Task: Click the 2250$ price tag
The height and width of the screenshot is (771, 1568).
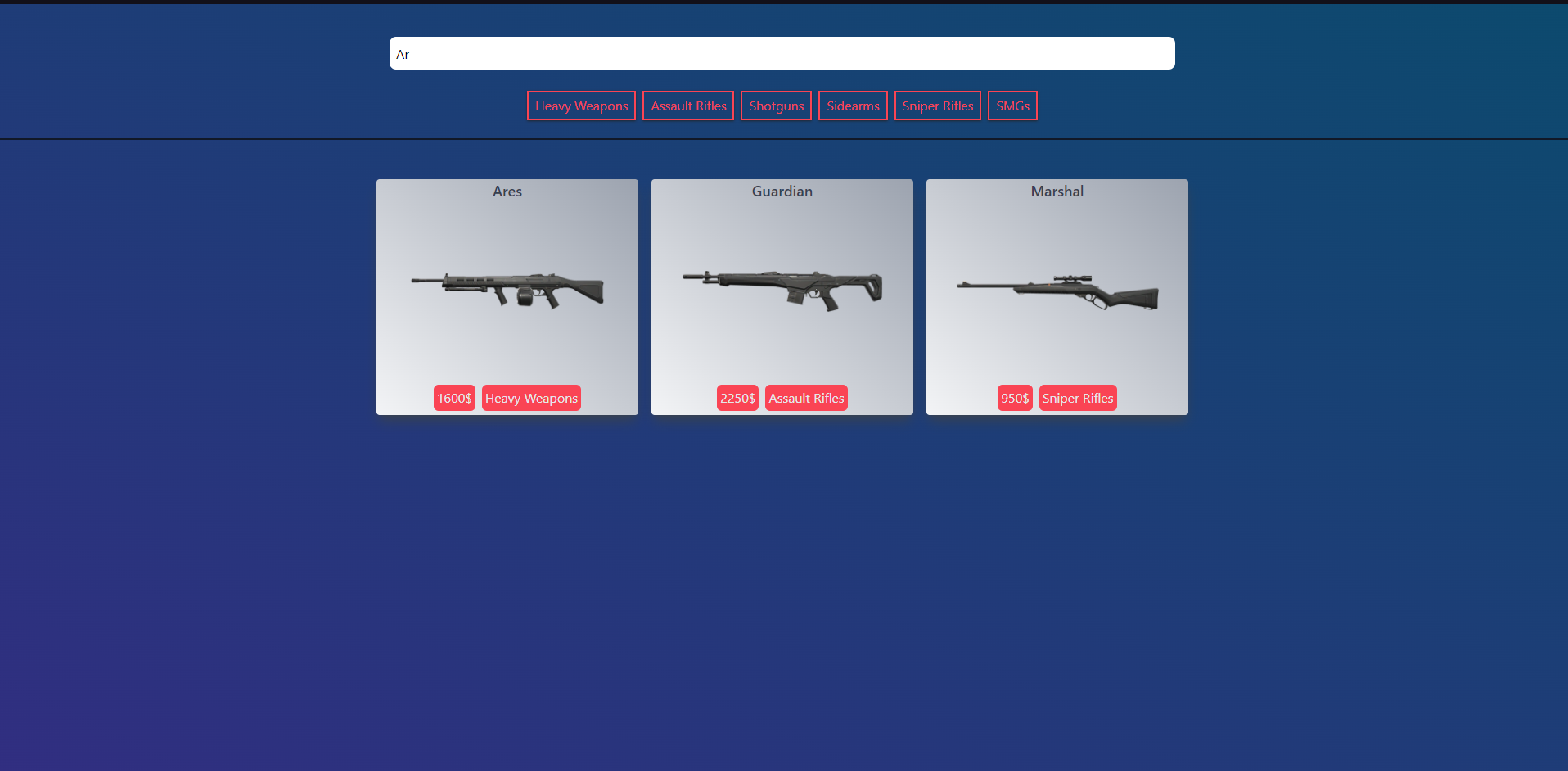Action: click(x=737, y=398)
